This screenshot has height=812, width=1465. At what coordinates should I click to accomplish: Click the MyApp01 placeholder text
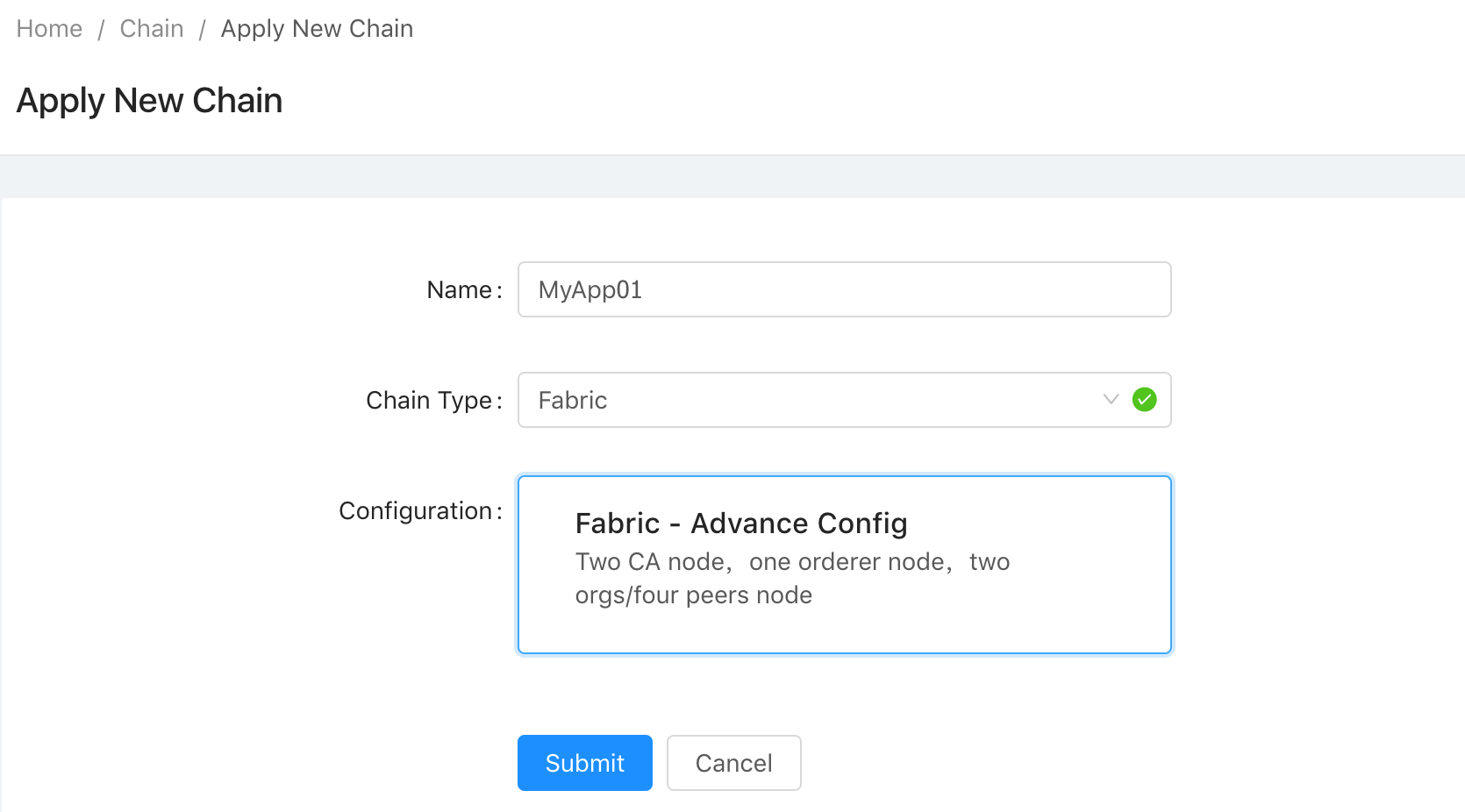click(x=590, y=290)
